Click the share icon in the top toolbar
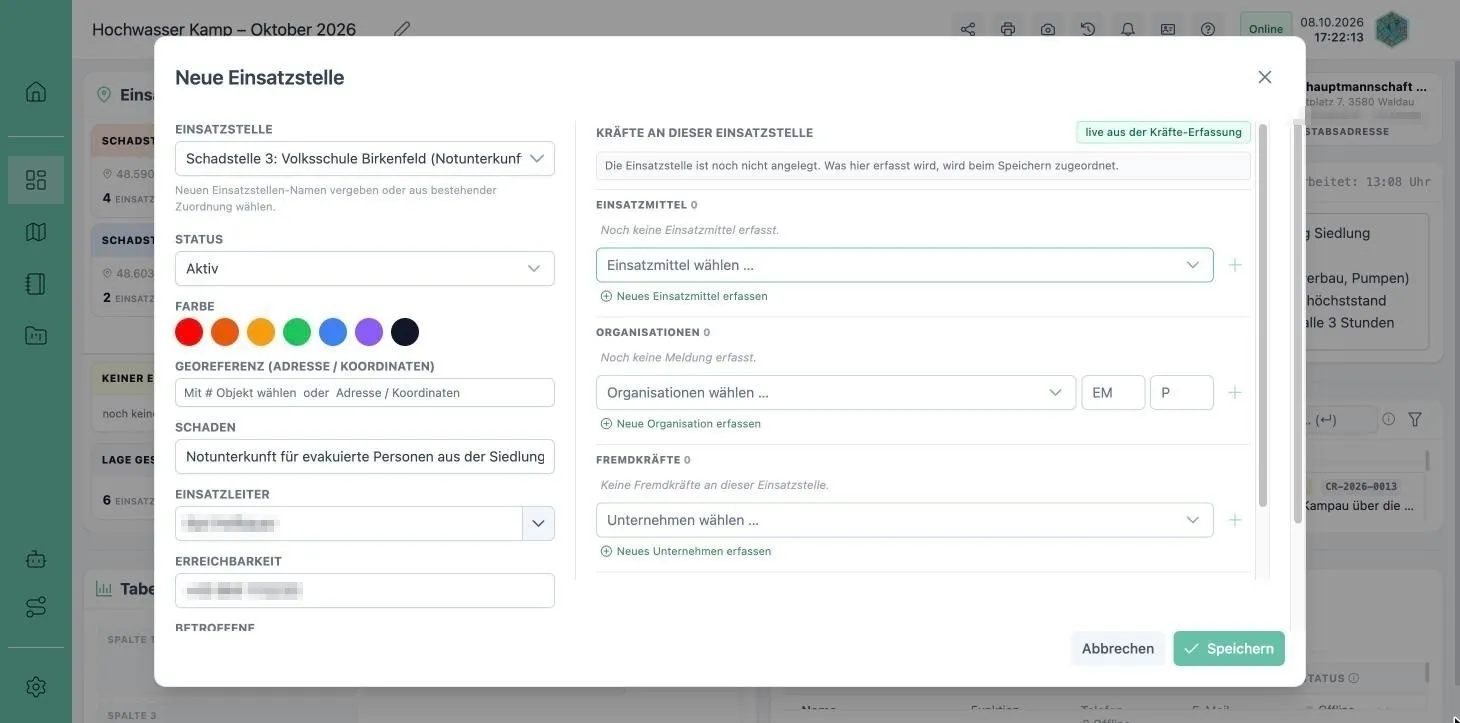The image size is (1460, 723). pyautogui.click(x=968, y=29)
